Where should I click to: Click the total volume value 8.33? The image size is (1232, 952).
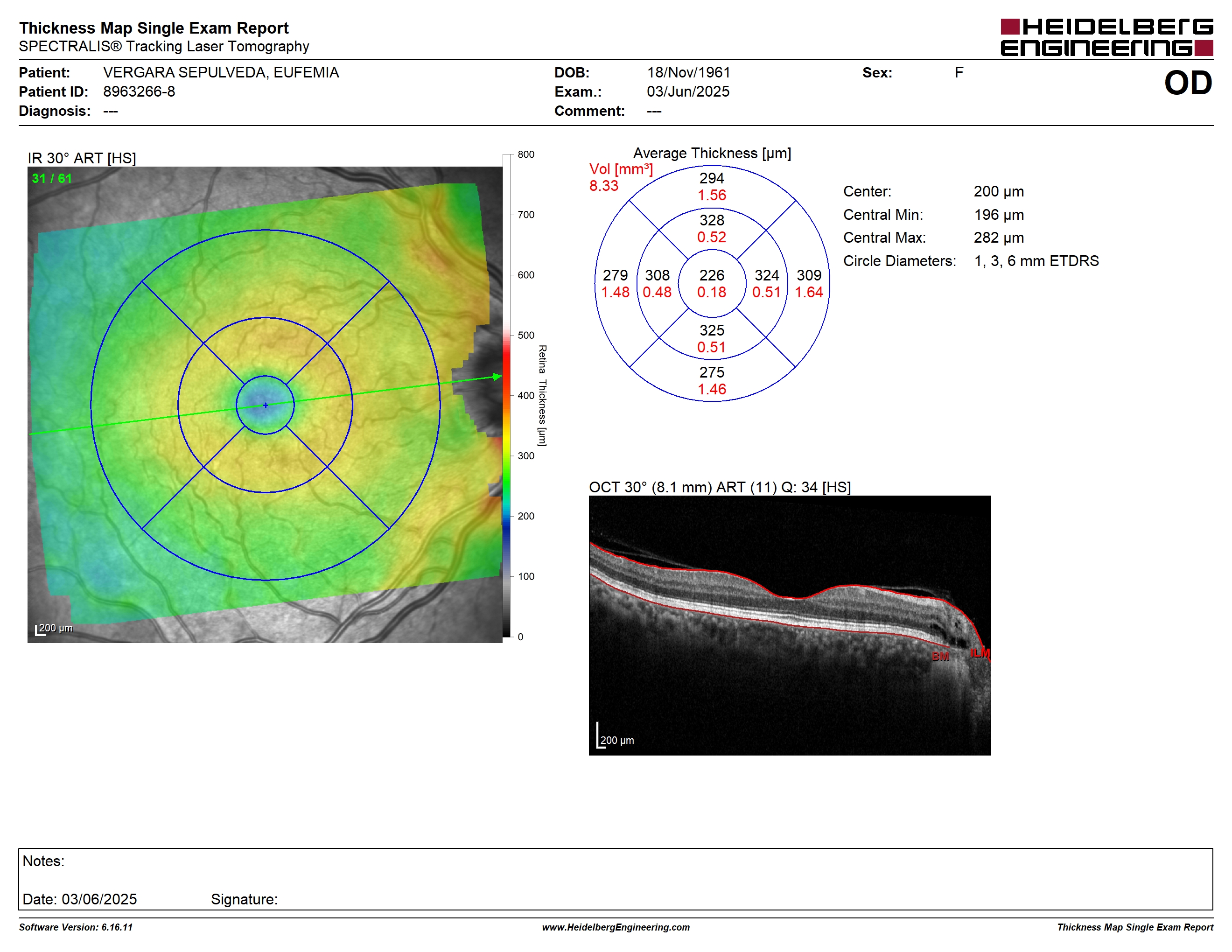[603, 186]
